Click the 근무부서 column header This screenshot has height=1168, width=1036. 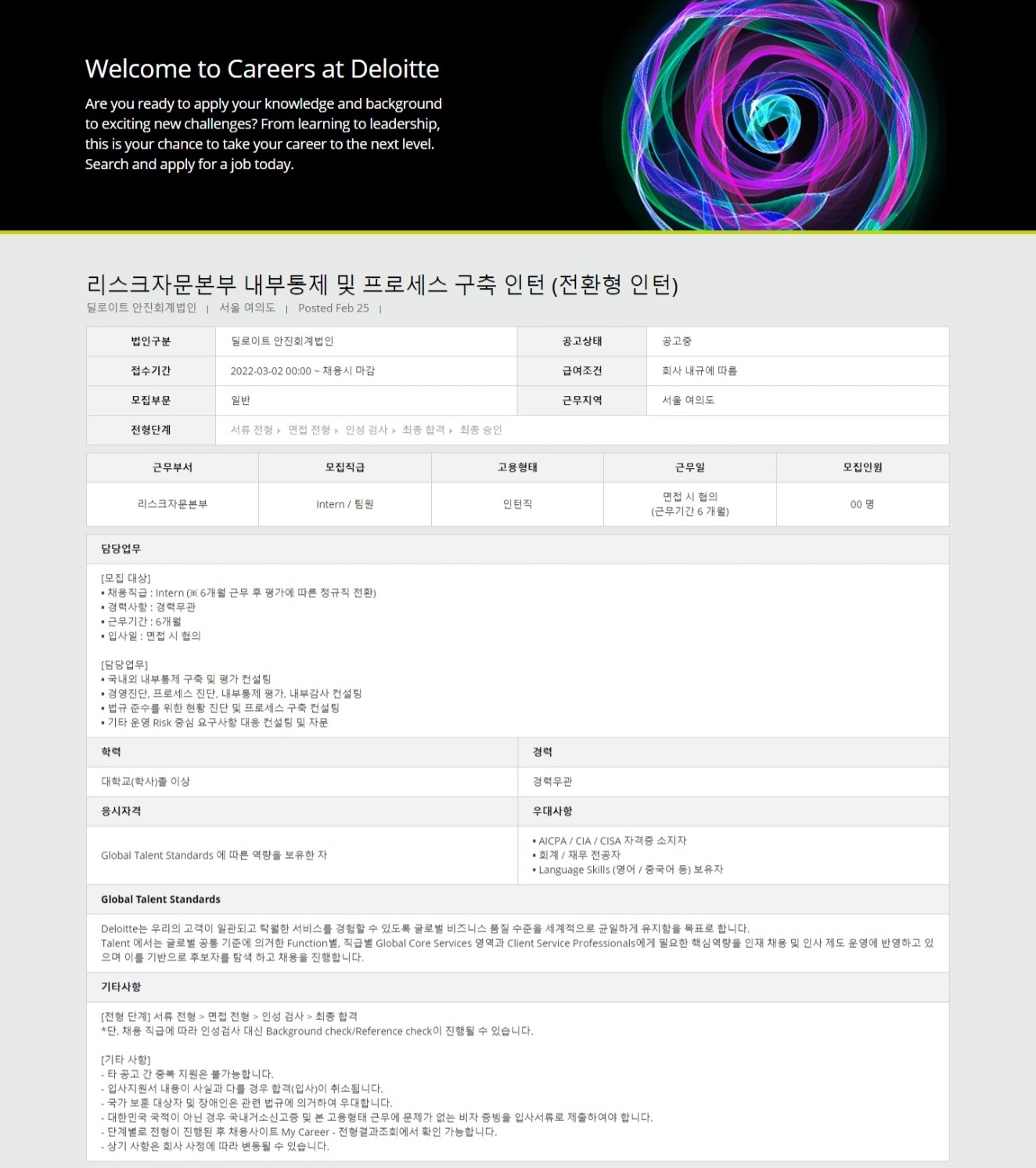[x=172, y=467]
